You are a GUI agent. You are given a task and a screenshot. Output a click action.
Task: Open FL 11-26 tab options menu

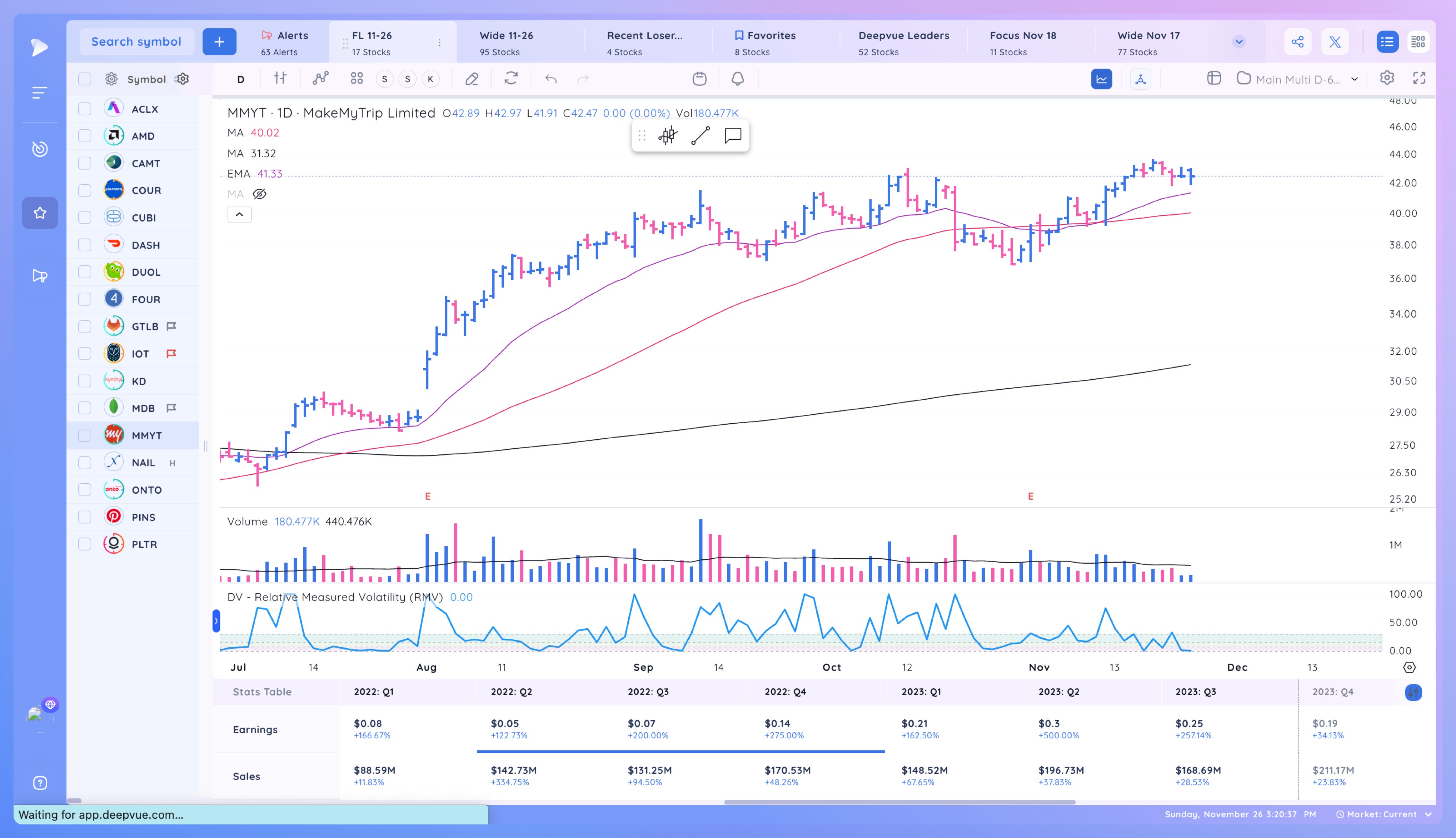(x=440, y=43)
